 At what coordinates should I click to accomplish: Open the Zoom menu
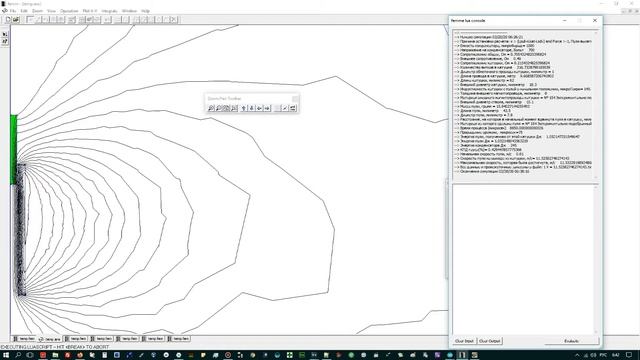pyautogui.click(x=37, y=11)
